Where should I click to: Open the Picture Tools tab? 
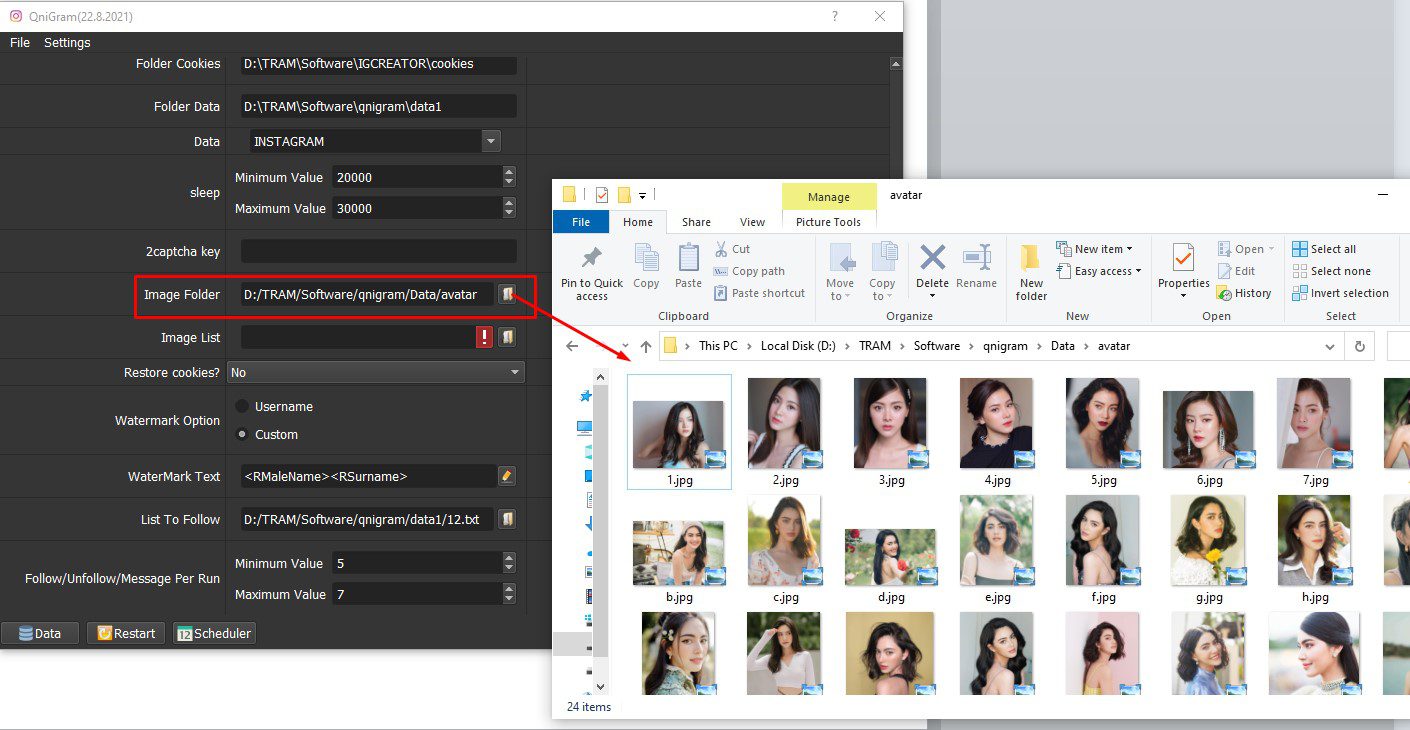[x=828, y=222]
